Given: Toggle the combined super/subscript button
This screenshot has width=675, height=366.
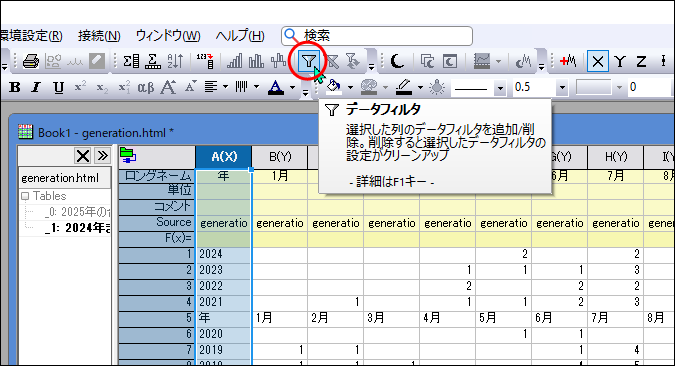Looking at the screenshot, I should [124, 87].
